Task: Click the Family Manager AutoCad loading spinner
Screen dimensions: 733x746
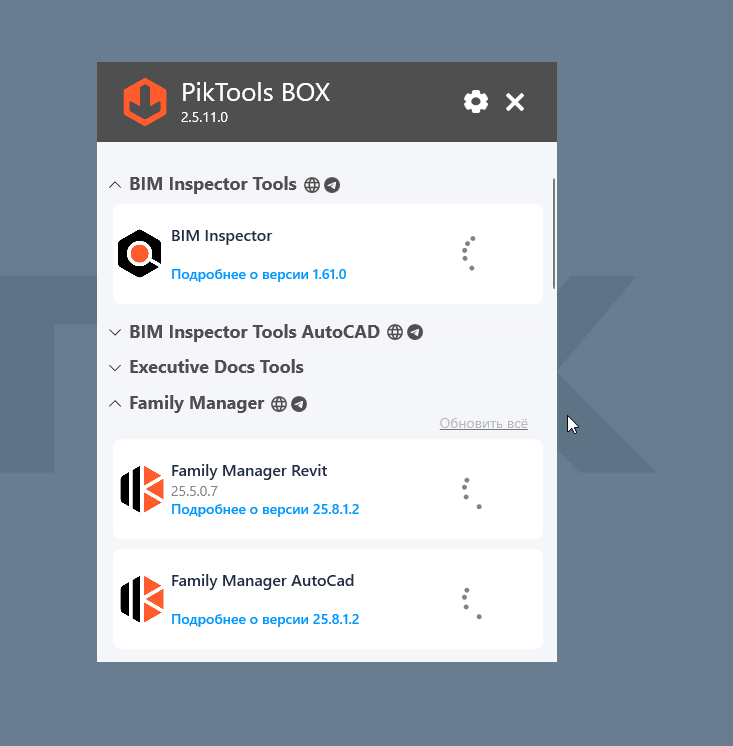Action: point(471,603)
